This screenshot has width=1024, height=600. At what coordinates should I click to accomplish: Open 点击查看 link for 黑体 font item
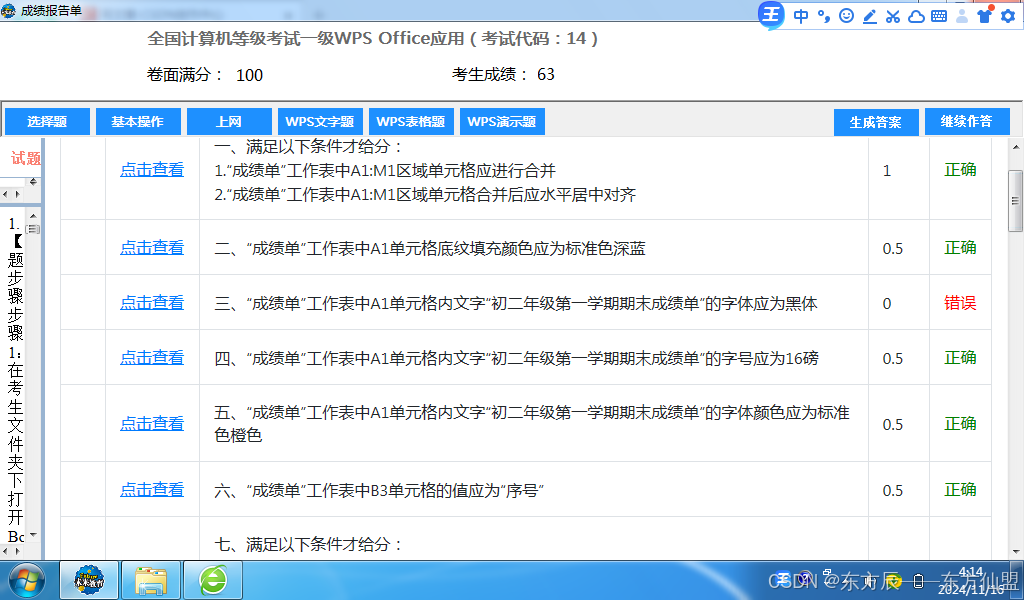click(152, 302)
